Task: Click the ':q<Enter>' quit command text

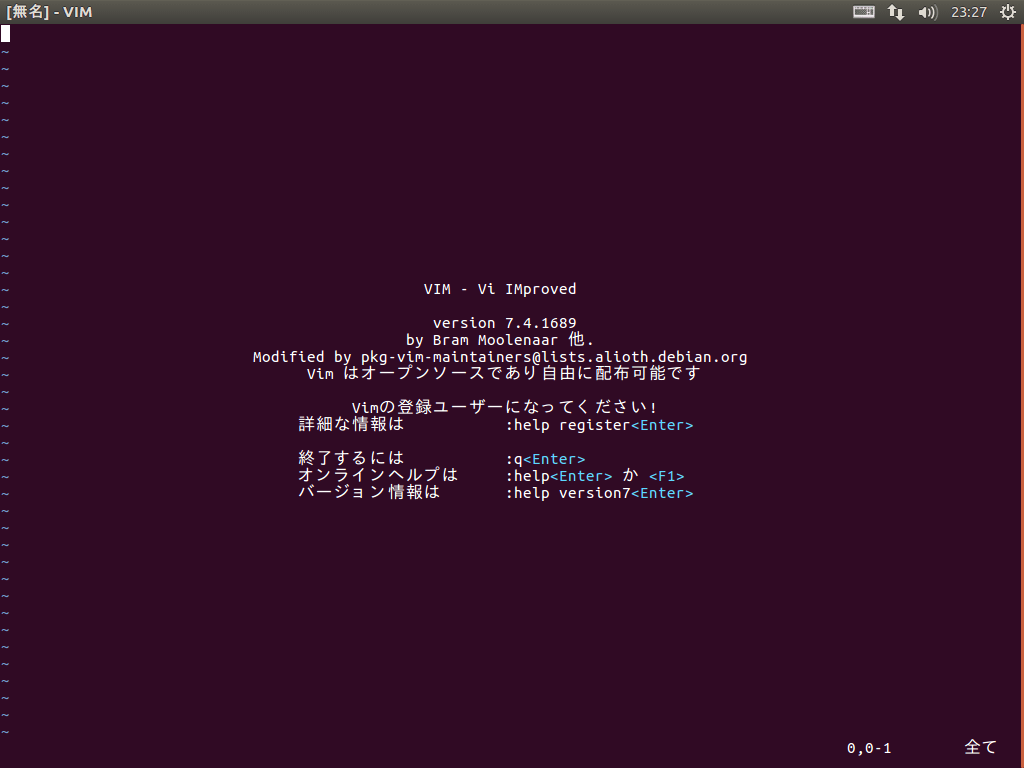Action: click(547, 458)
